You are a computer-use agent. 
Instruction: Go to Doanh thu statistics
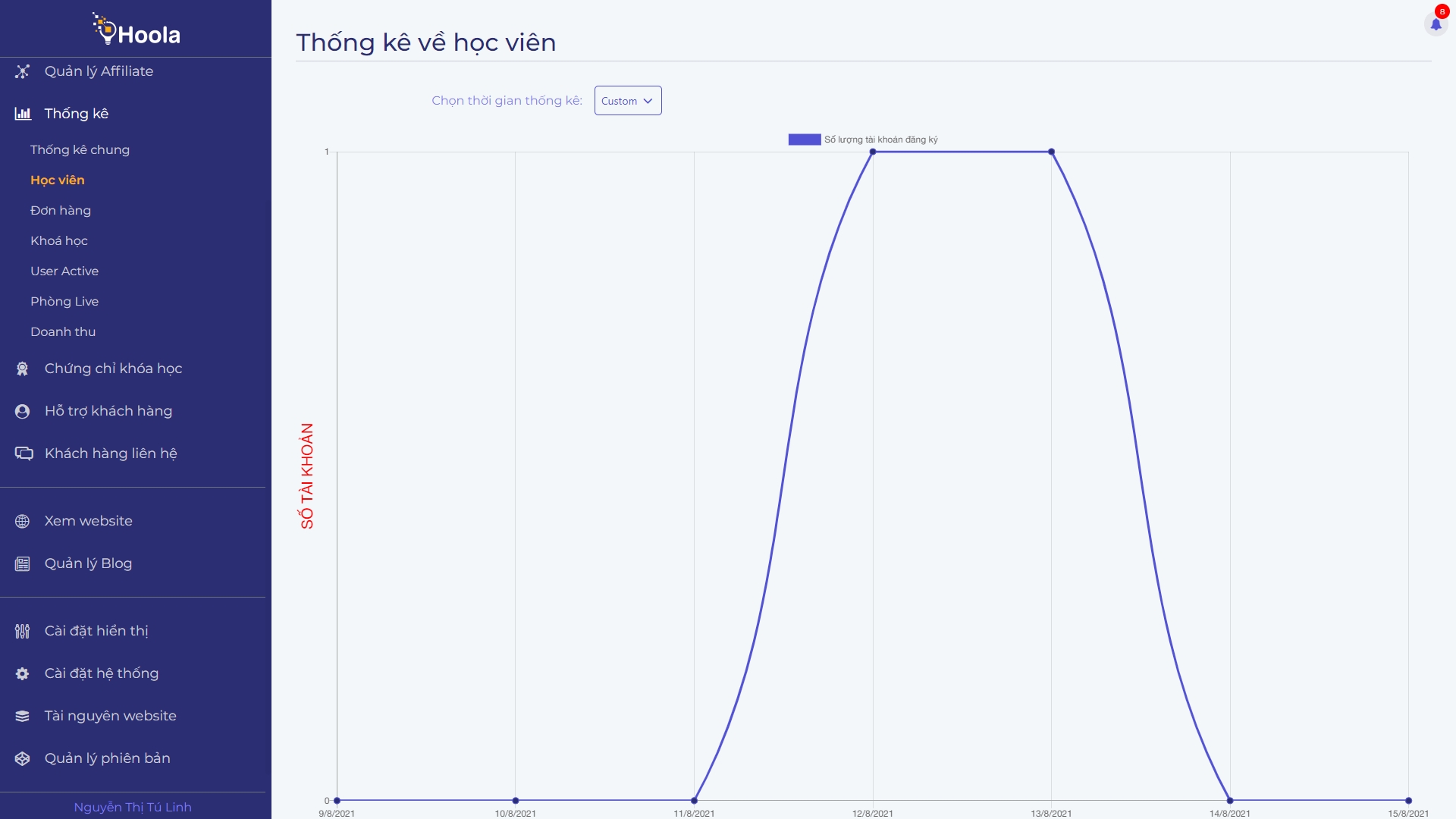pyautogui.click(x=63, y=332)
